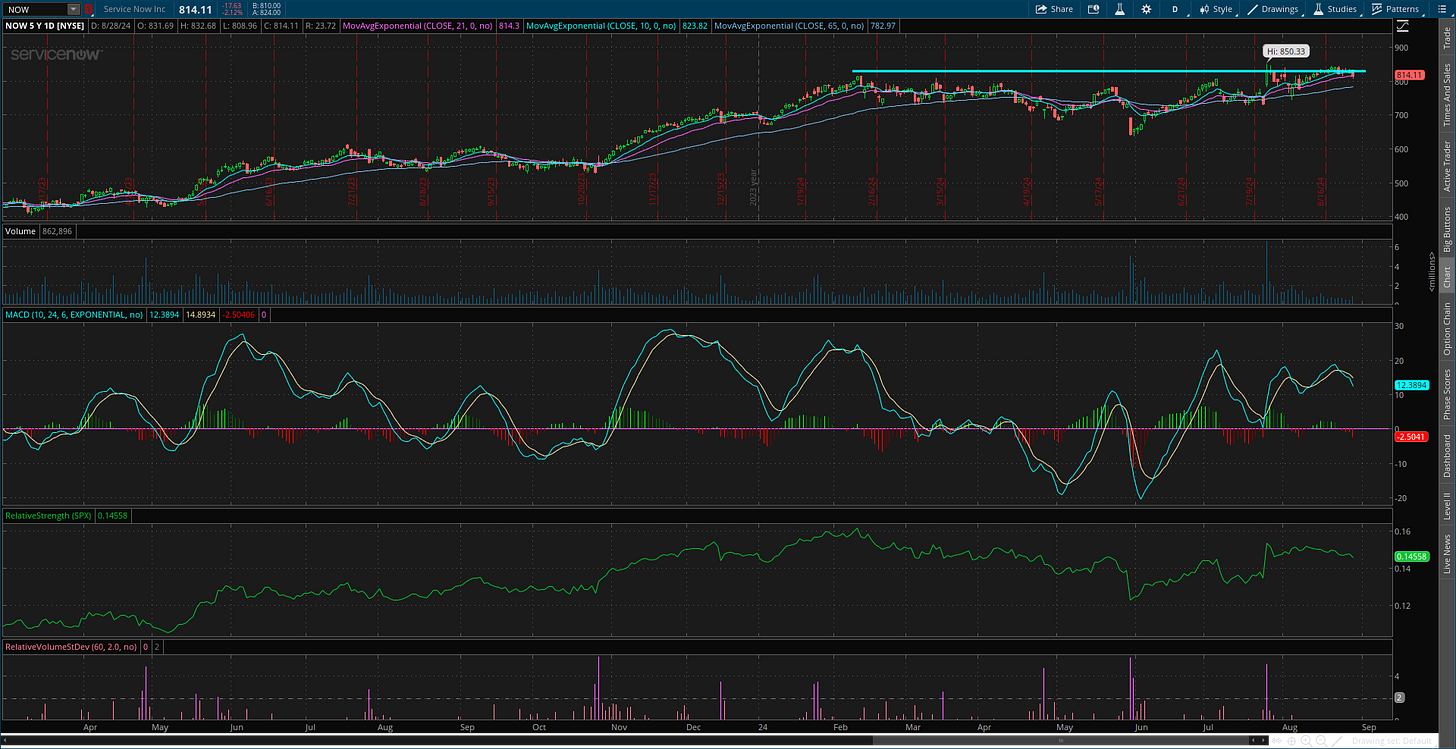This screenshot has width=1456, height=749.
Task: Click the cyan horizontal resistance line drawing
Action: [1108, 71]
